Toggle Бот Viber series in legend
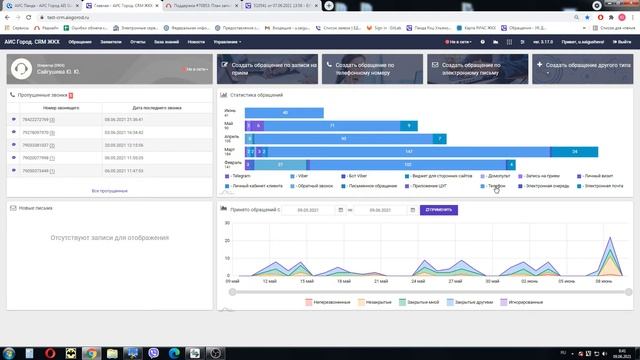 tap(354, 176)
